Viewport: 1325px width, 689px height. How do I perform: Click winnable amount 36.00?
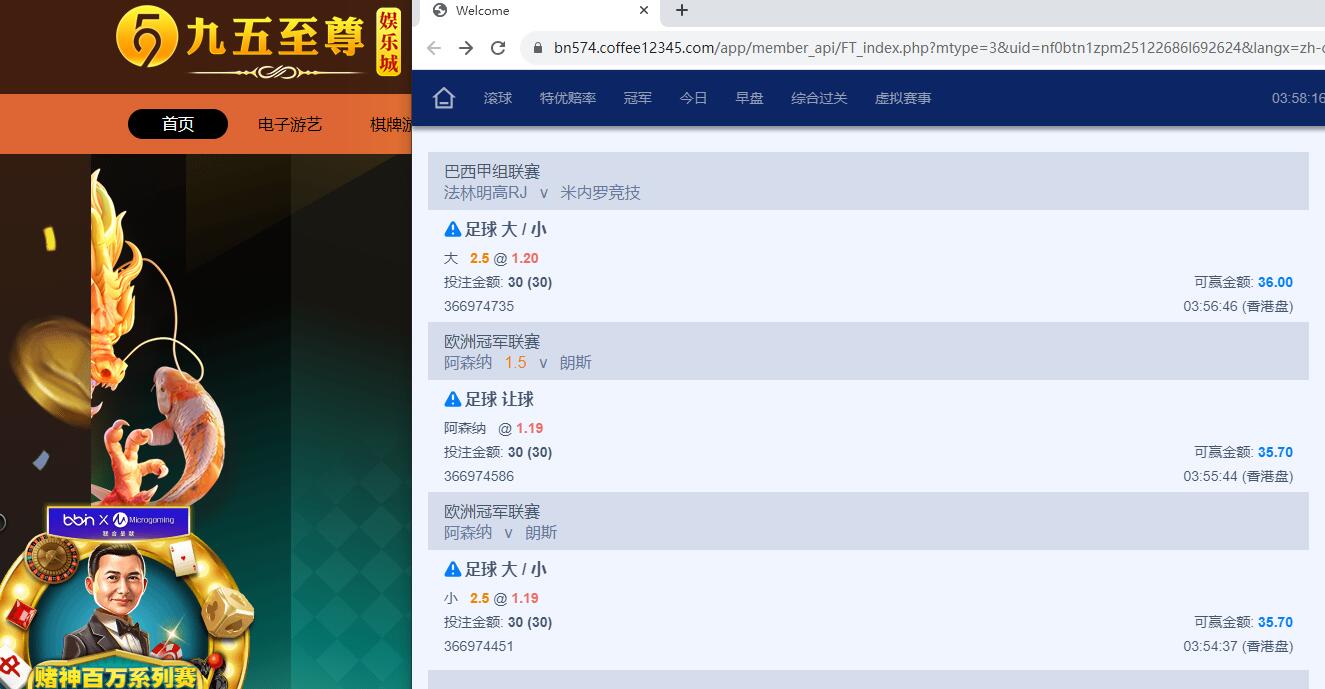point(1275,282)
